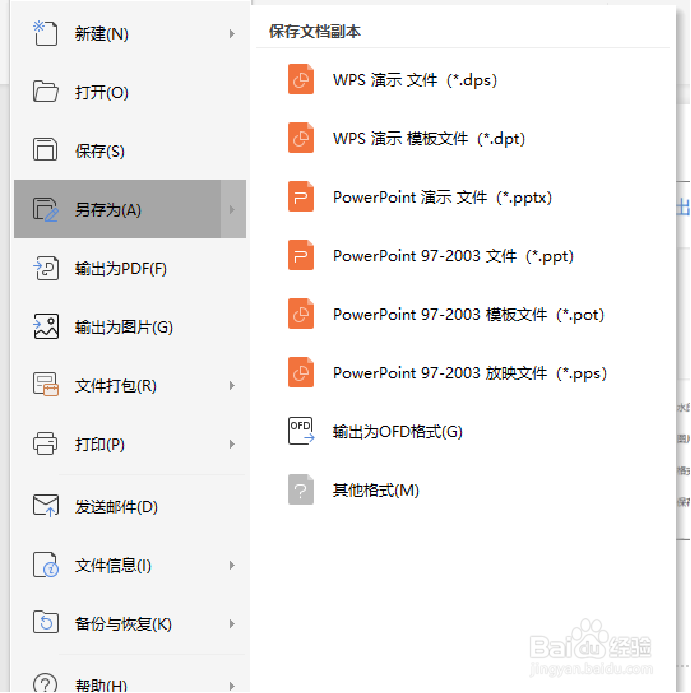
Task: Click the Export as picture icon
Action: point(46,327)
